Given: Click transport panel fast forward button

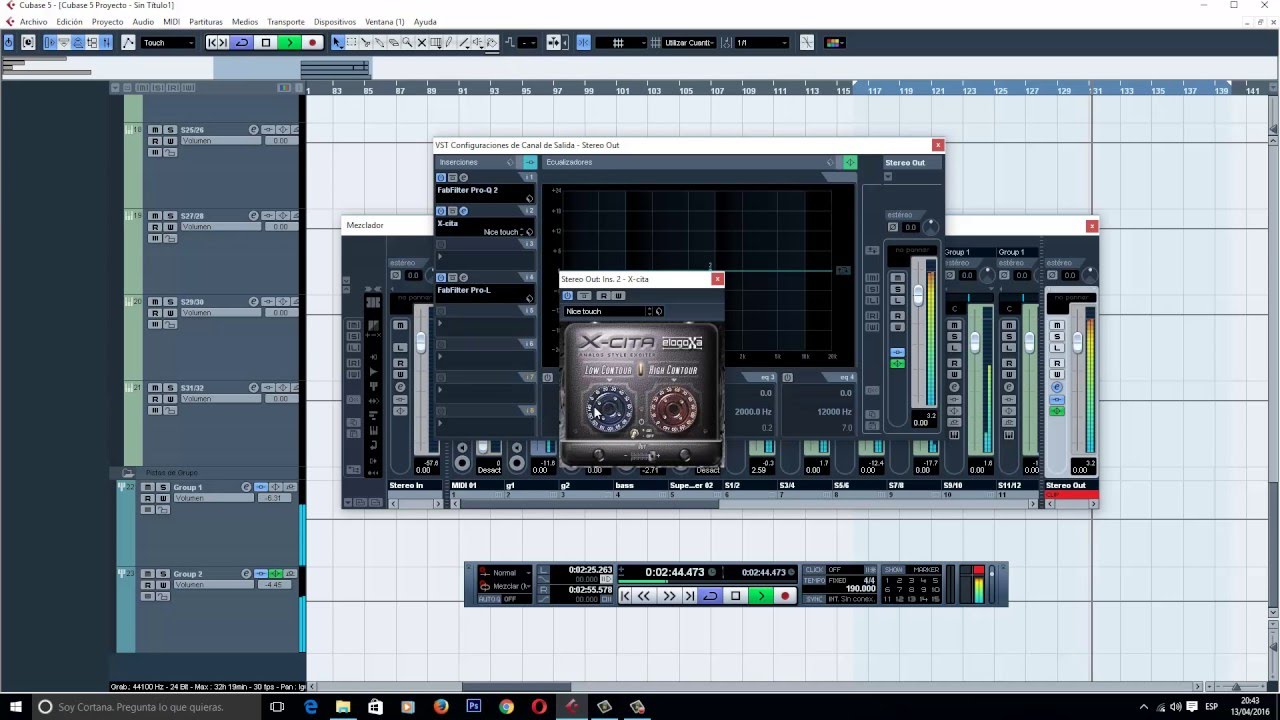Looking at the screenshot, I should pos(669,595).
